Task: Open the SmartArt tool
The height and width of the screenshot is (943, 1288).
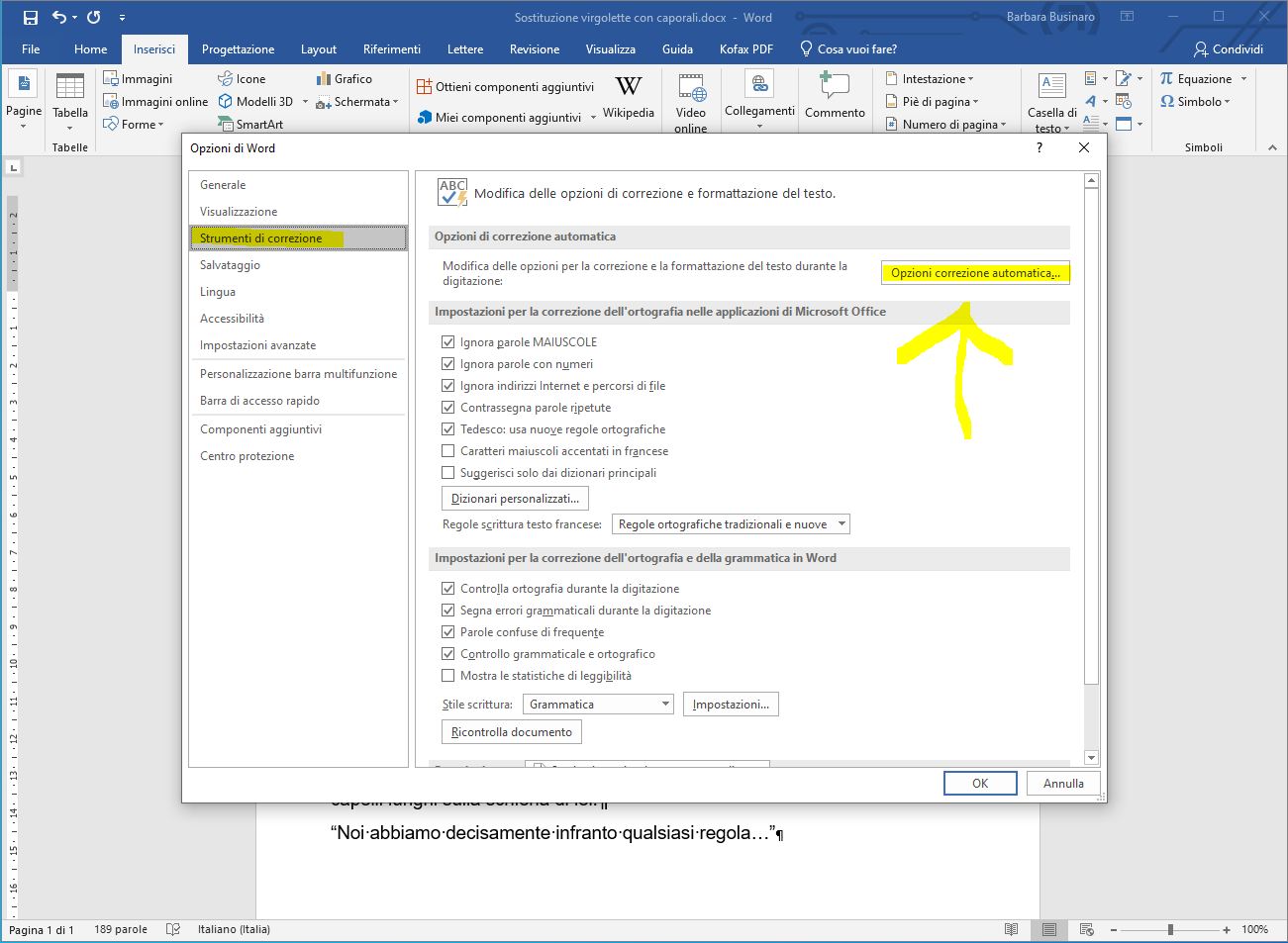Action: pyautogui.click(x=250, y=125)
